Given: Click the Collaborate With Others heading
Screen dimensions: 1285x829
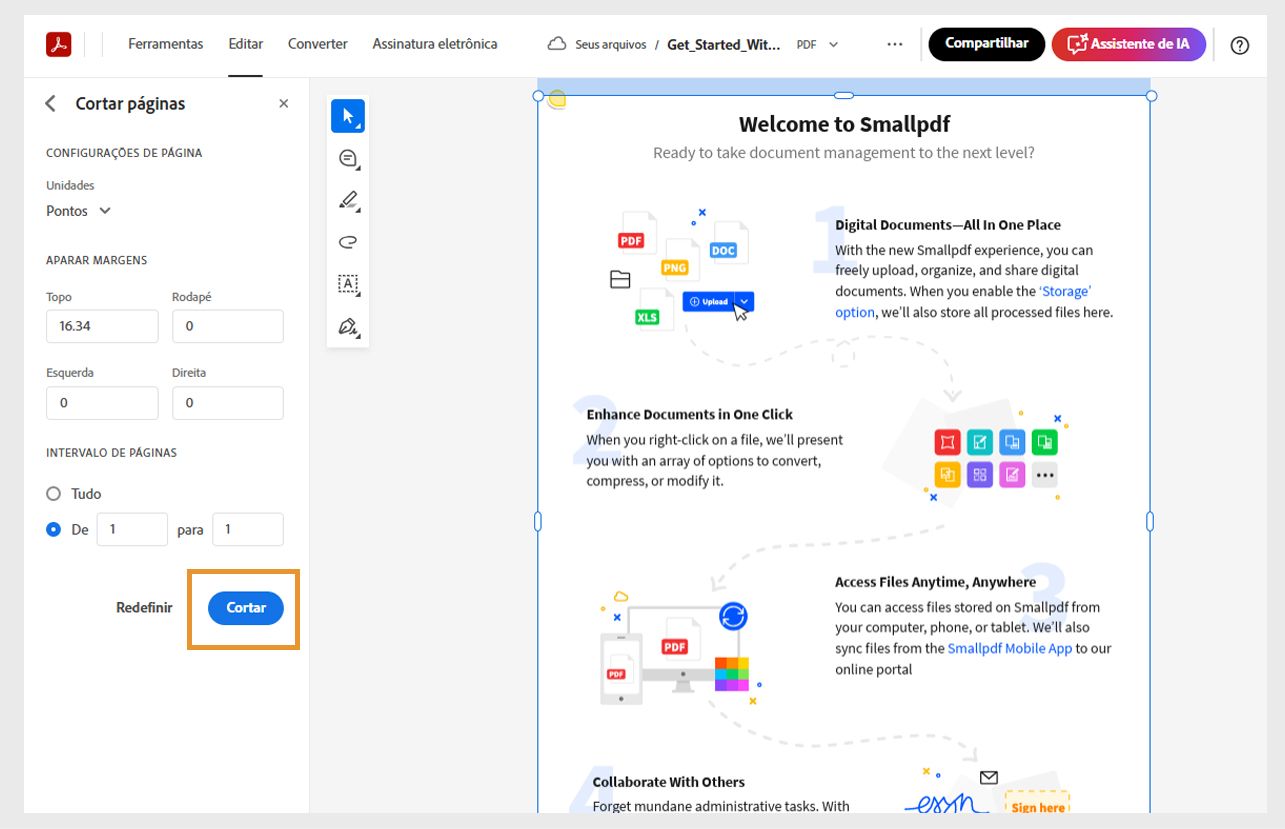Looking at the screenshot, I should (669, 782).
